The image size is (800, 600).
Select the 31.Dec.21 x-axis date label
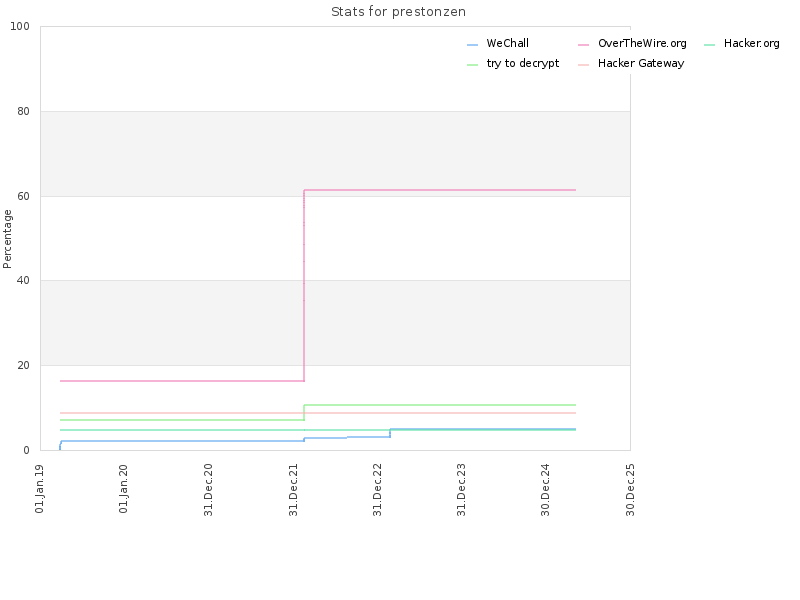coord(293,490)
